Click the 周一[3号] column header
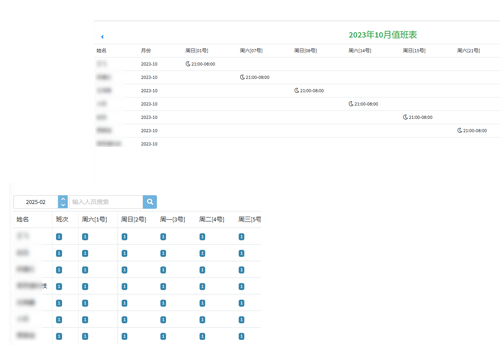500x360 pixels. click(173, 219)
